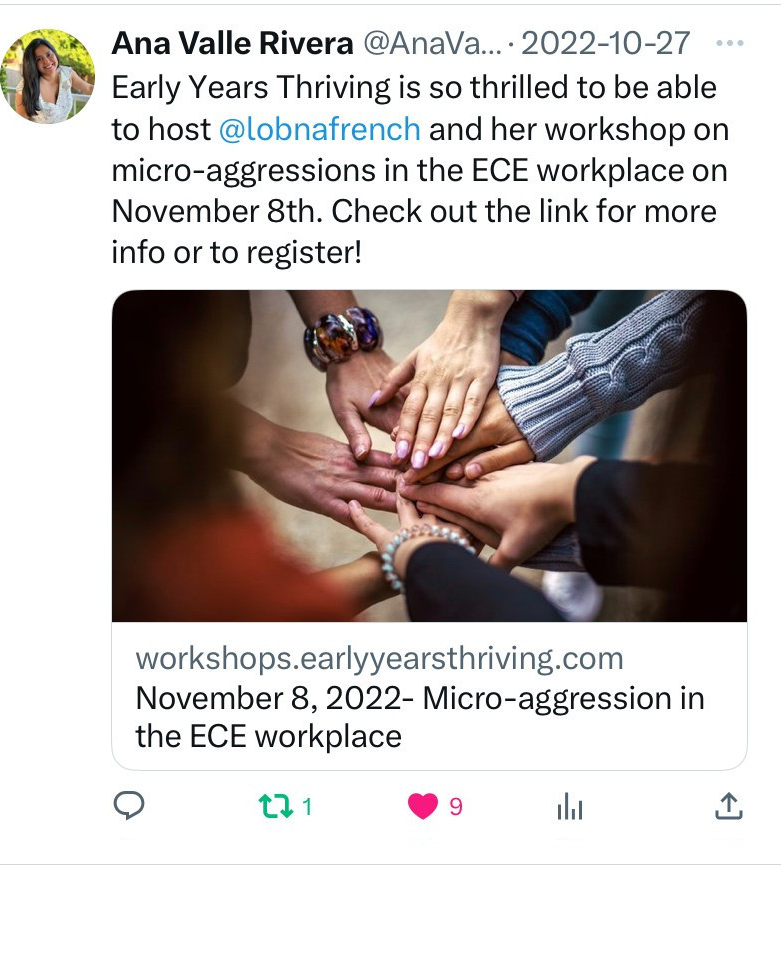Tap the share upload arrow icon
The width and height of the screenshot is (781, 956).
tap(728, 805)
